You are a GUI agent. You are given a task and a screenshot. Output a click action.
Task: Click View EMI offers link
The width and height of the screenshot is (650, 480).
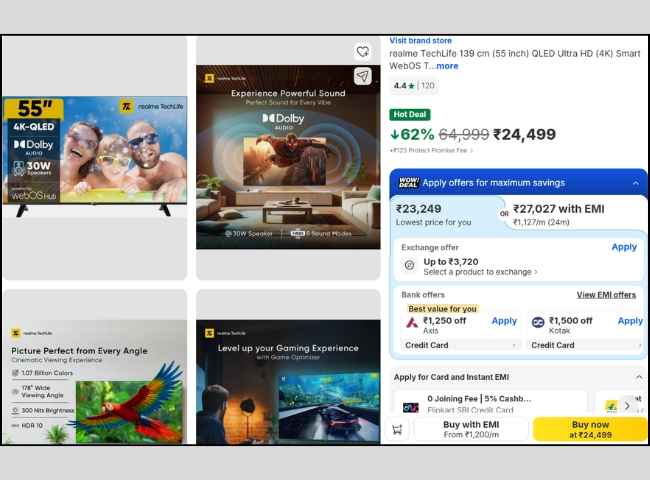606,295
